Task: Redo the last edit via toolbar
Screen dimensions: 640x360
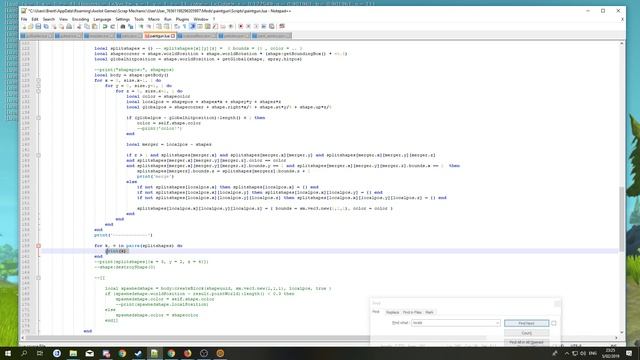Action: 113,27
